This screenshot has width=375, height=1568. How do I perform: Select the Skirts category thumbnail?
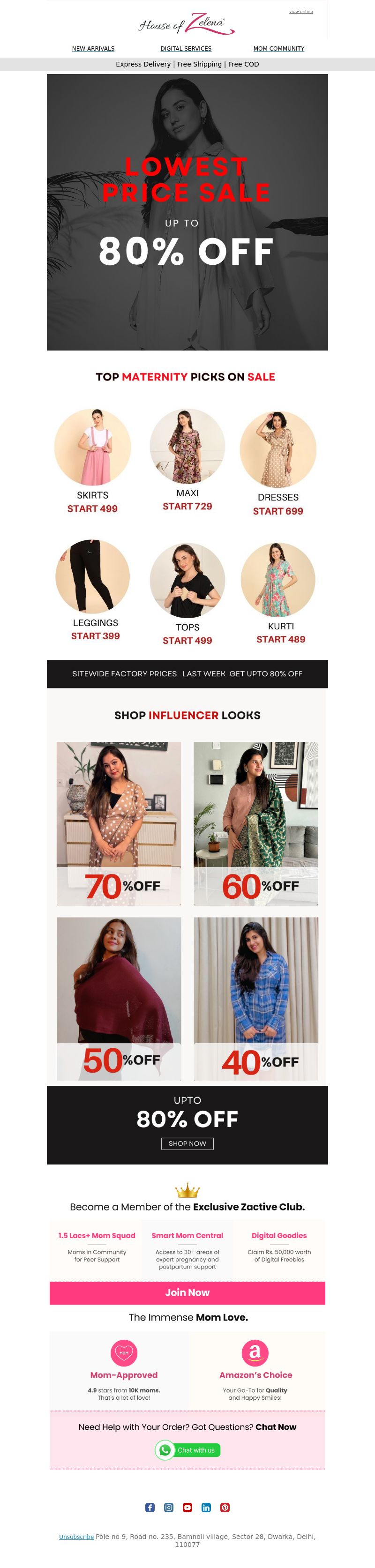[92, 447]
